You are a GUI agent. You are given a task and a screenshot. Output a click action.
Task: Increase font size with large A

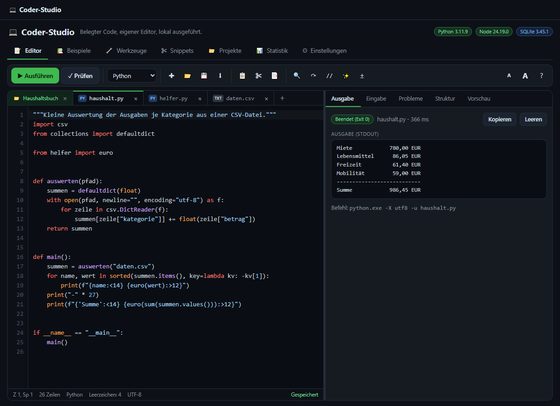(x=525, y=76)
